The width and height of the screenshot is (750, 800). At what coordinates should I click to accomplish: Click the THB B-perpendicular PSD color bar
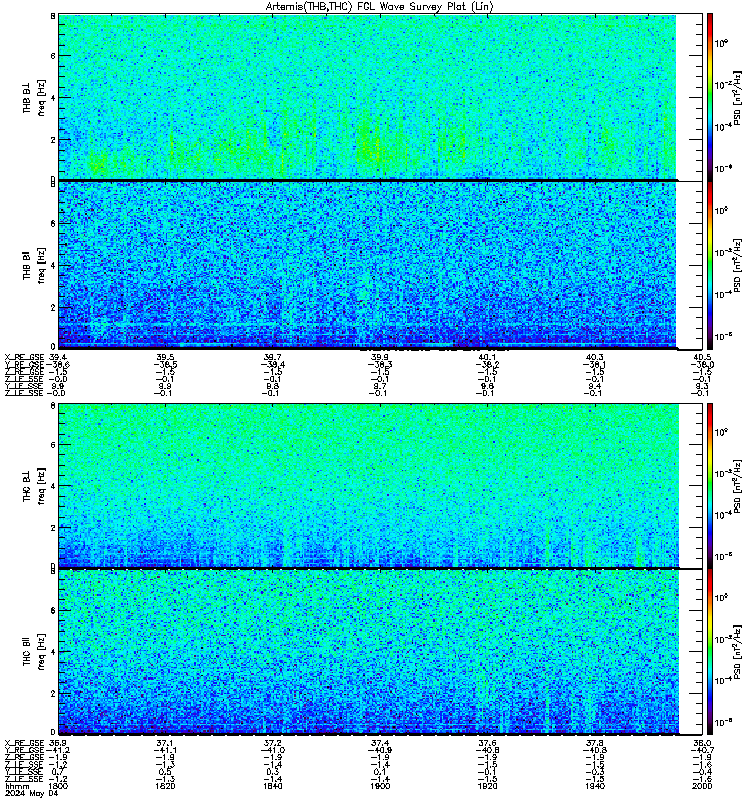pos(710,97)
